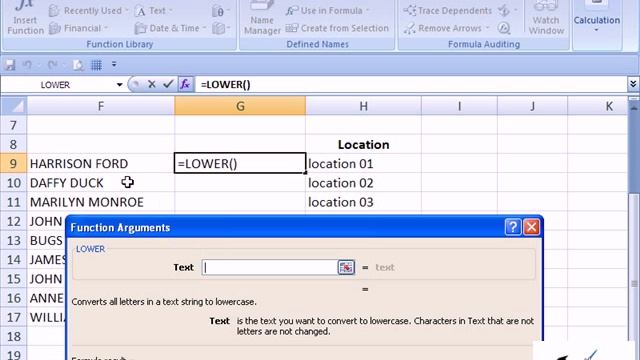Click the Print Preview quick access icon
The width and height of the screenshot is (640, 360).
point(78,65)
